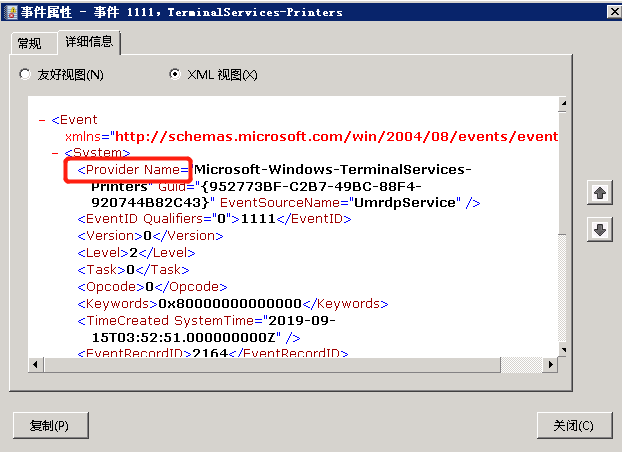Click the Keywords 0x80000000000000 value
The image size is (623, 452).
tap(230, 304)
